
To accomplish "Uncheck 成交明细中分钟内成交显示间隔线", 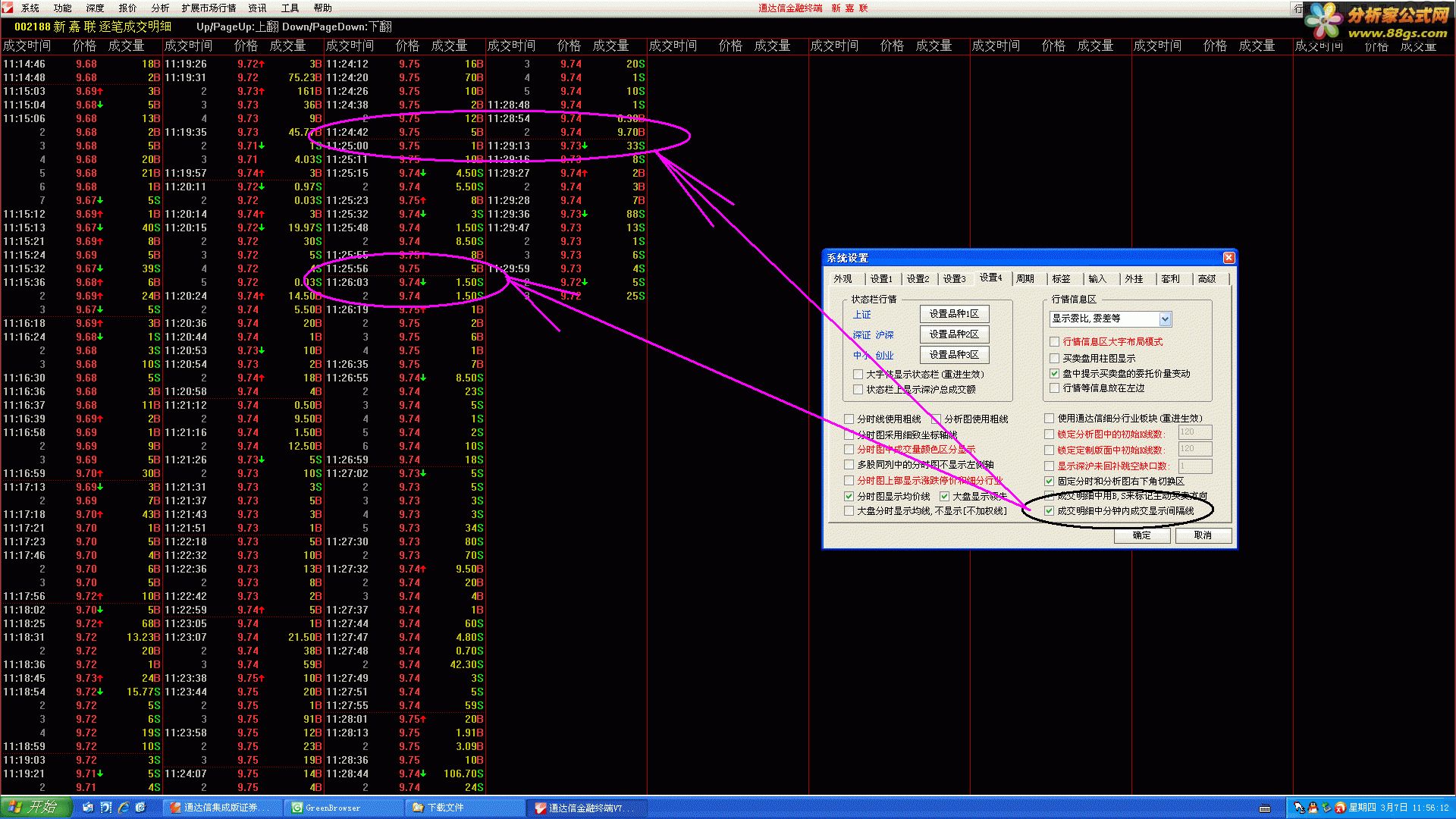I will (x=1050, y=511).
